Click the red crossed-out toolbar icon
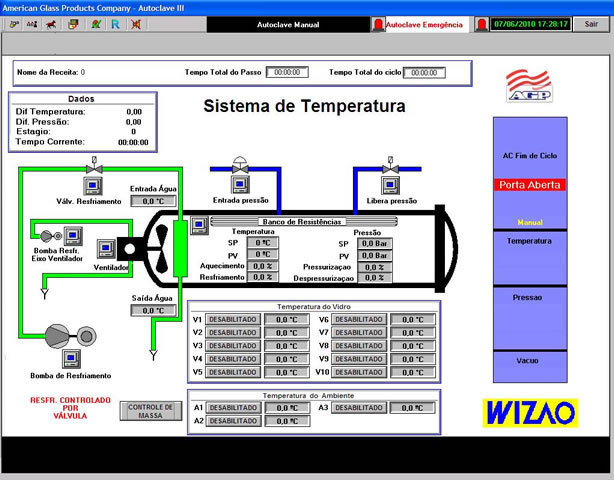 point(136,24)
